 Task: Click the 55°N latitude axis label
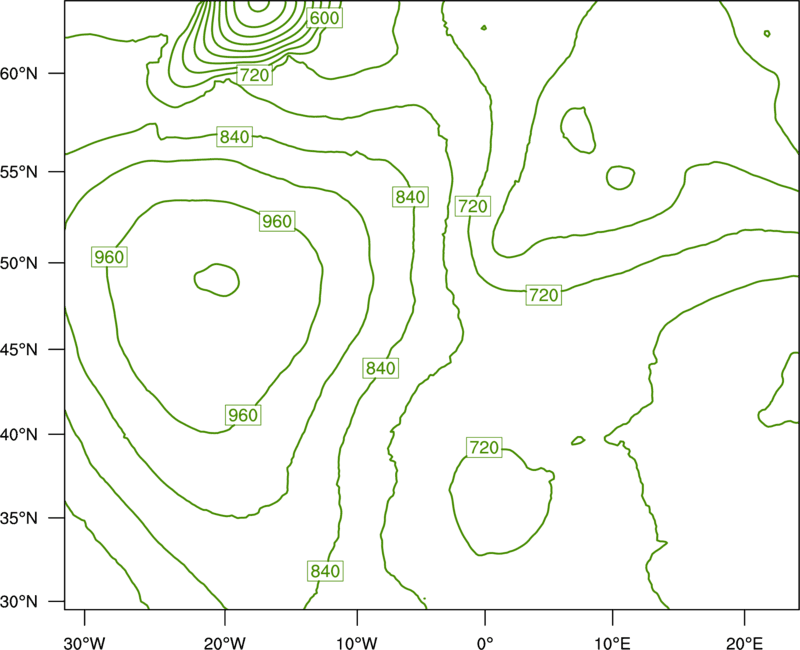pos(19,172)
